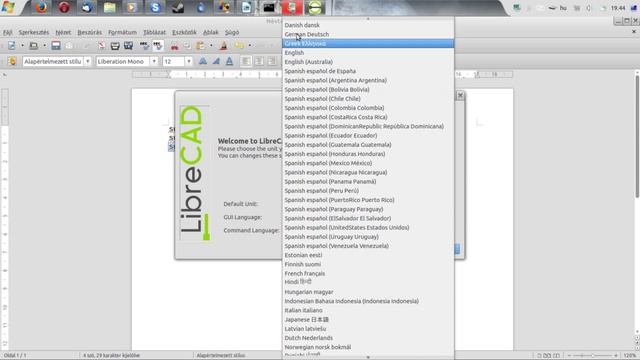Open the Ablak menu
This screenshot has height=360, width=640.
click(211, 32)
